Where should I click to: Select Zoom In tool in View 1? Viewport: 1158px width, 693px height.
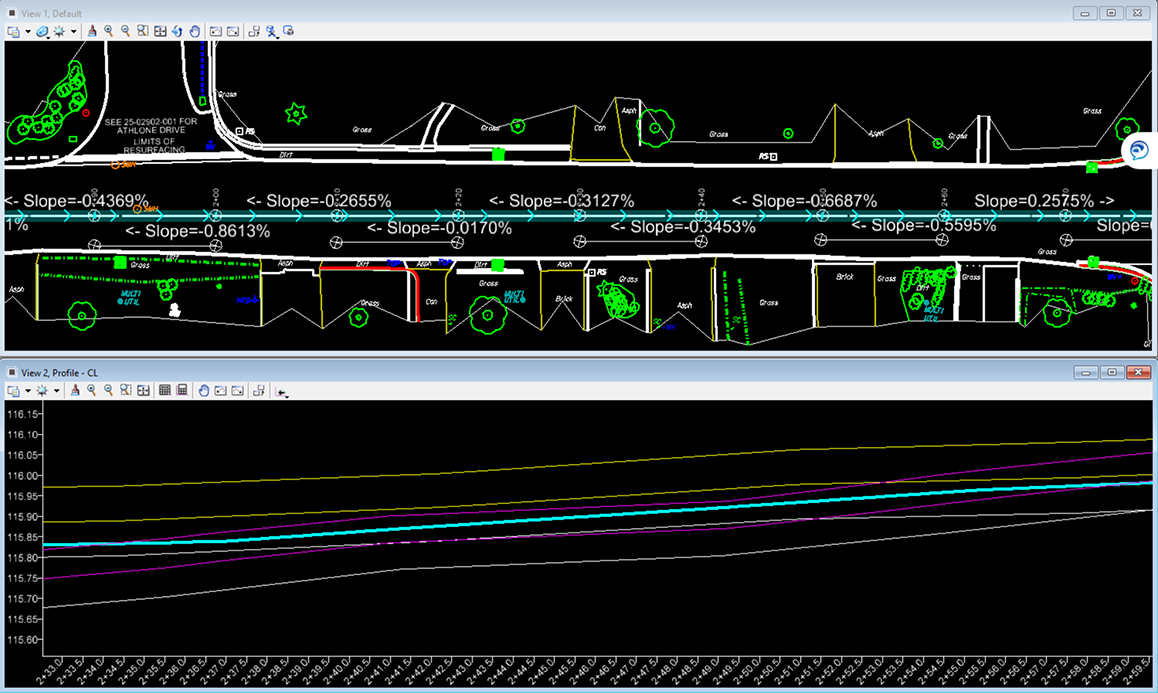(x=108, y=31)
